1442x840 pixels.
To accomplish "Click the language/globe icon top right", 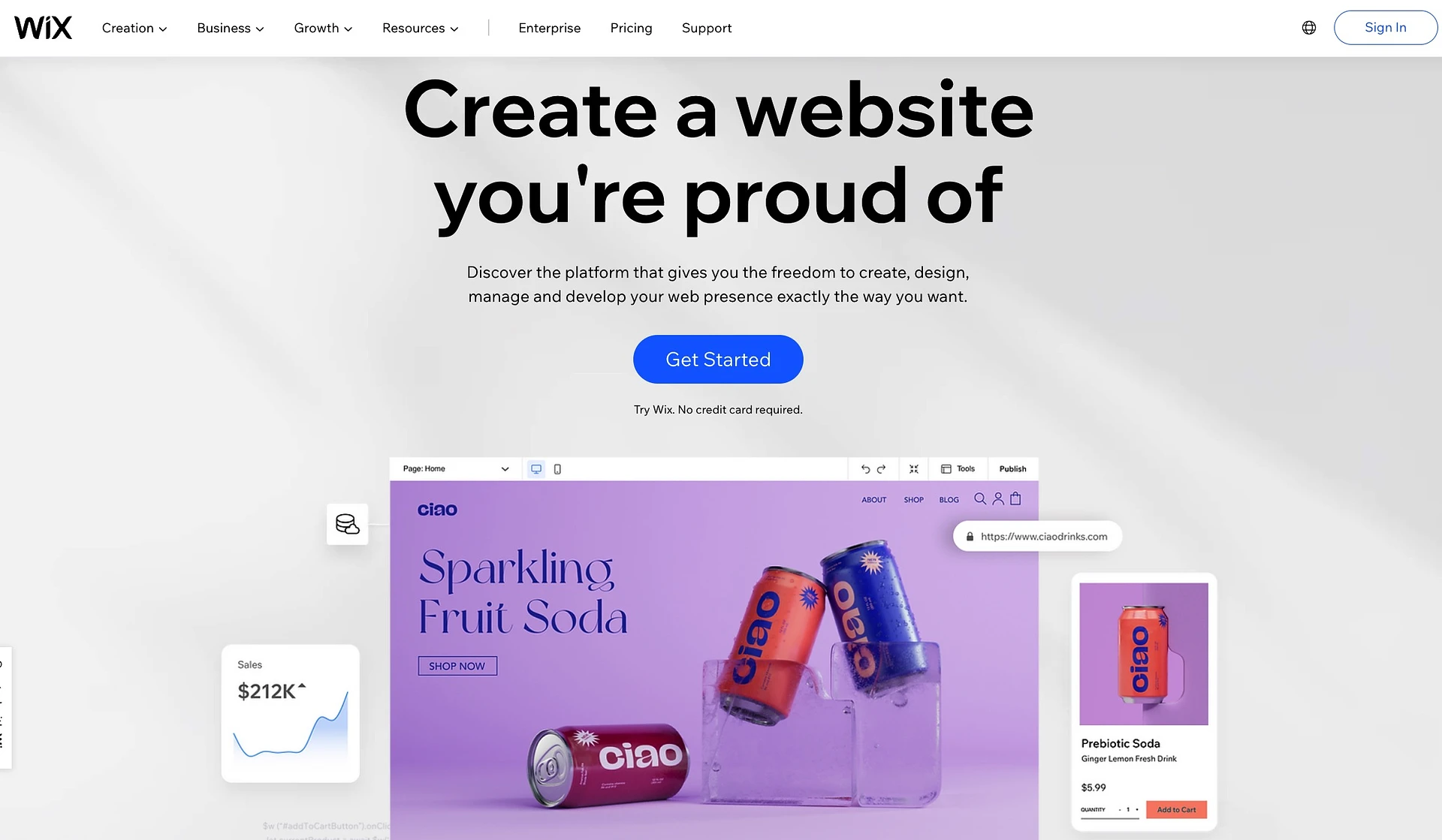I will pyautogui.click(x=1310, y=27).
